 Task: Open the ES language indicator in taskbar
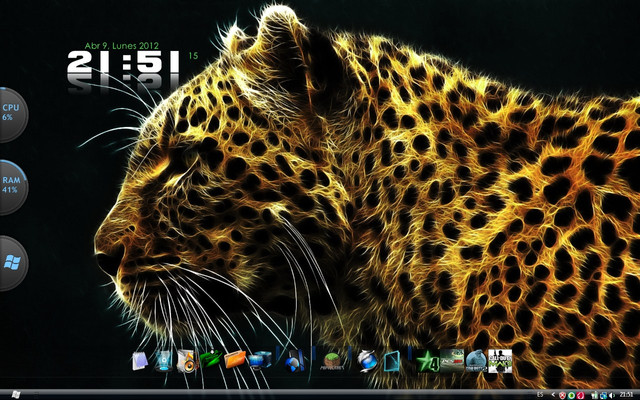(x=540, y=395)
